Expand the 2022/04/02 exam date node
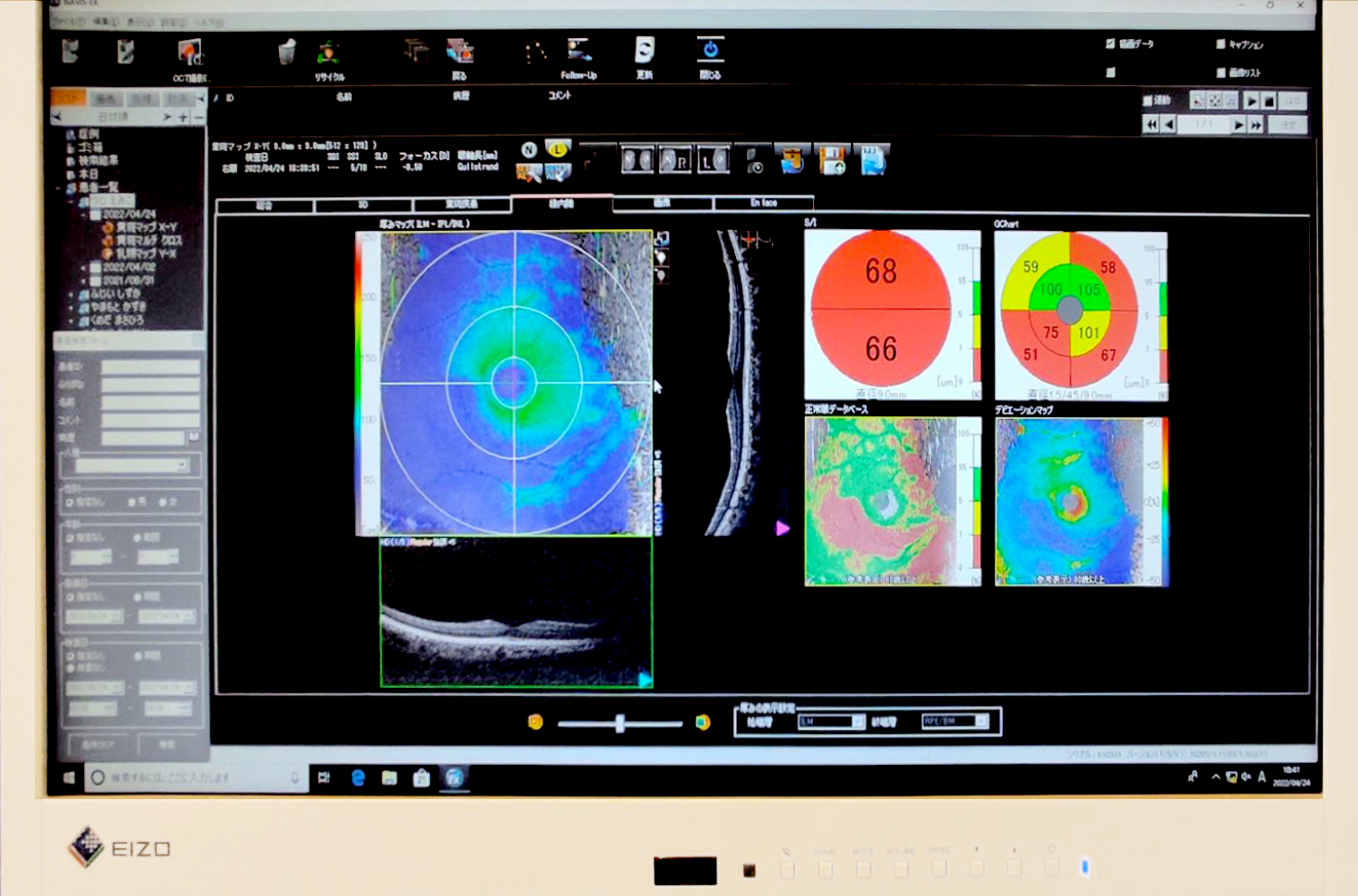1358x896 pixels. [84, 268]
